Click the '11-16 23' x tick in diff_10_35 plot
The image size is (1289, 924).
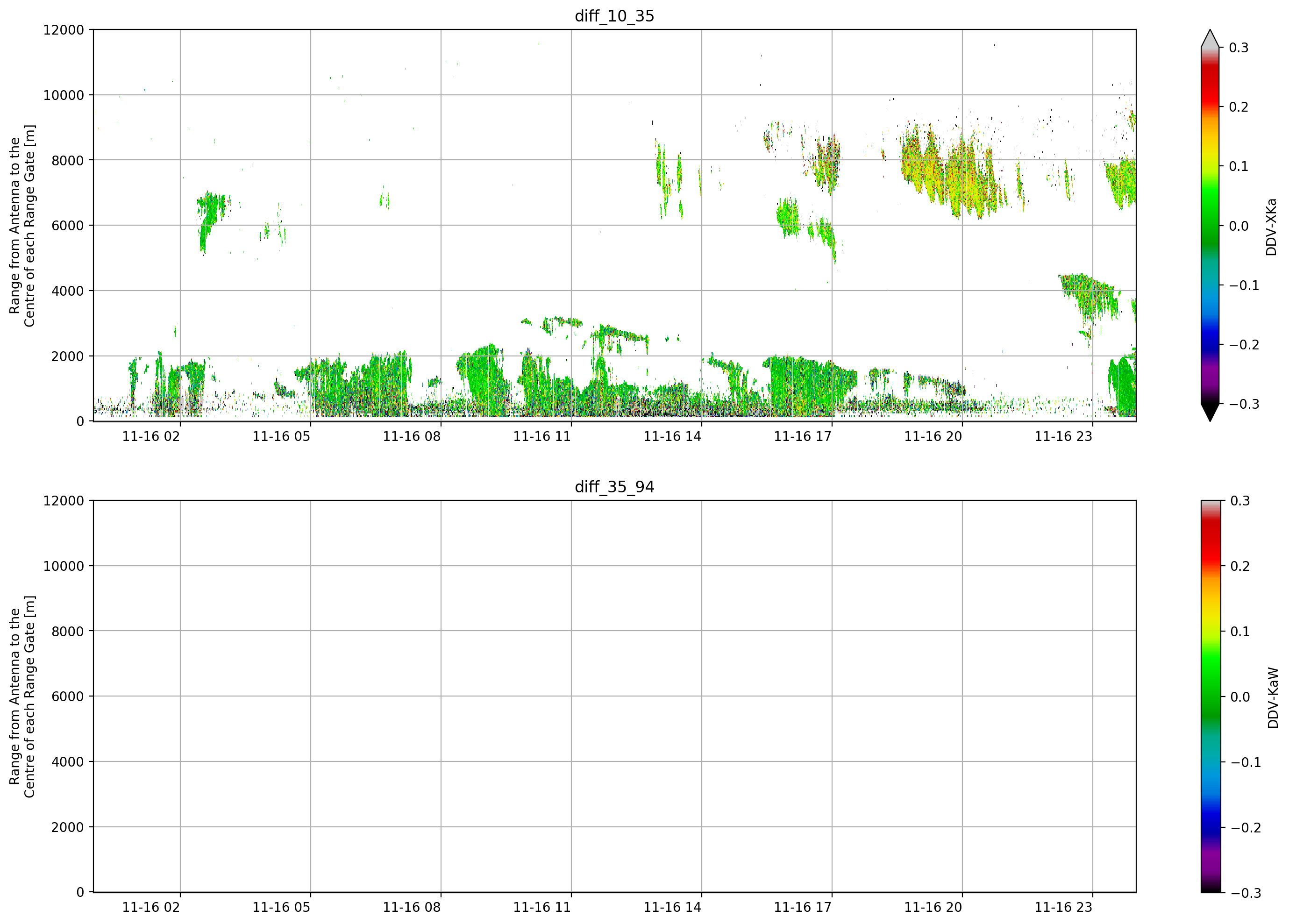pyautogui.click(x=1063, y=436)
